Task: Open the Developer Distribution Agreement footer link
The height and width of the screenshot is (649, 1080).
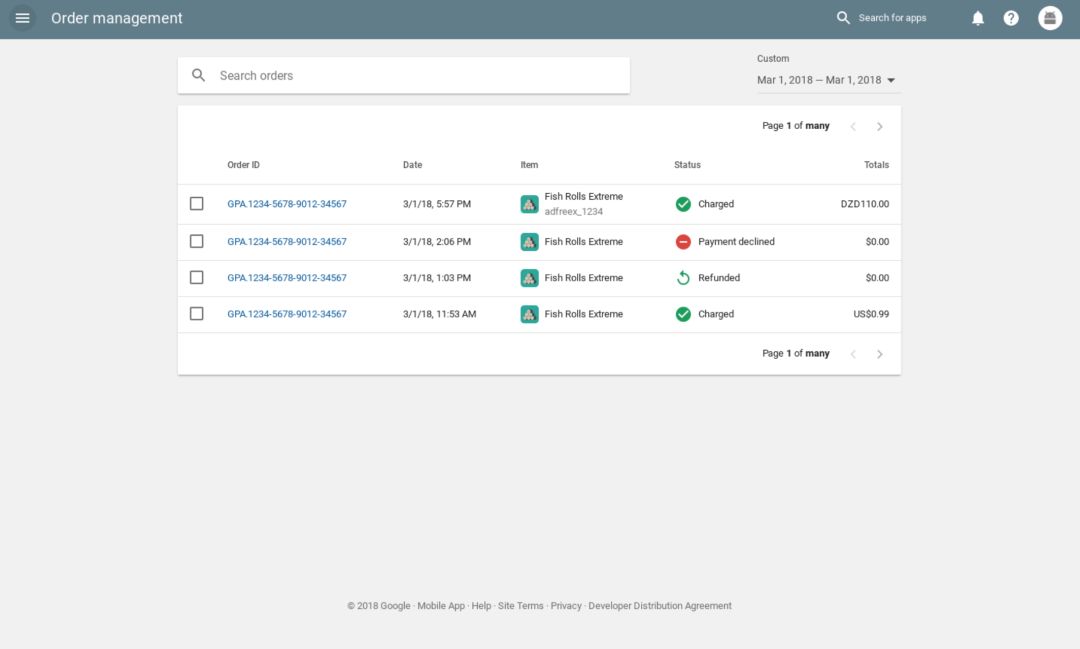Action: 660,606
